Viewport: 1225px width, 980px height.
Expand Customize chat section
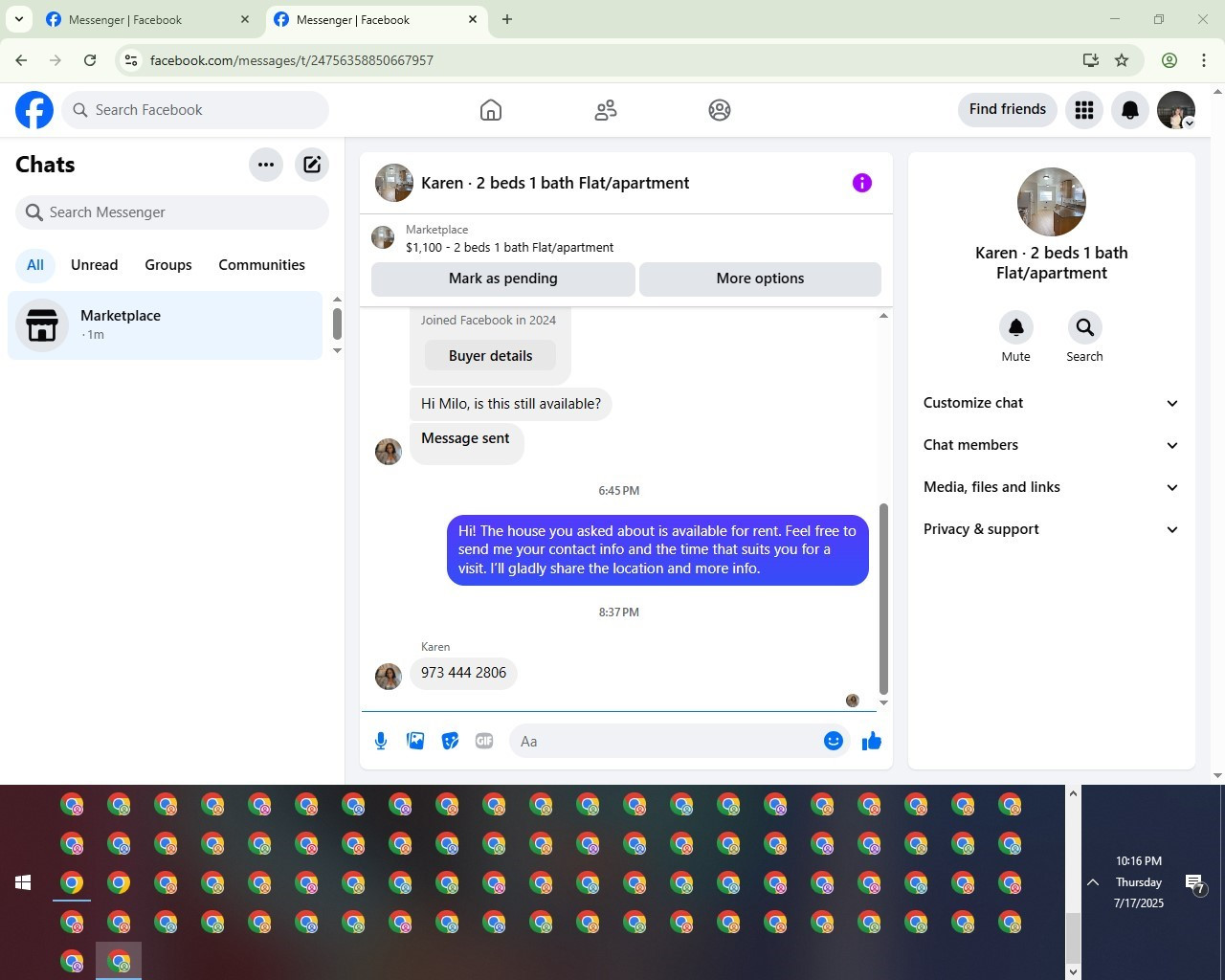pyautogui.click(x=1051, y=403)
